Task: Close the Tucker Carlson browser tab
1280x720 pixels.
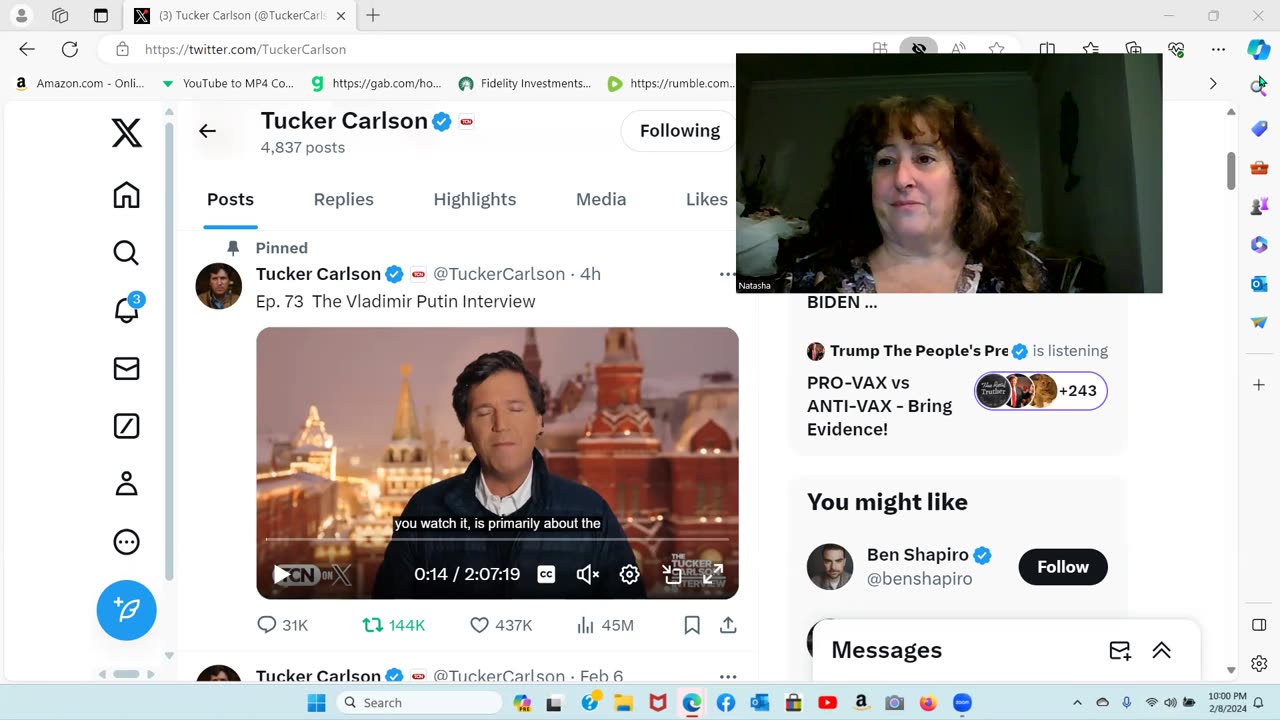Action: click(341, 16)
